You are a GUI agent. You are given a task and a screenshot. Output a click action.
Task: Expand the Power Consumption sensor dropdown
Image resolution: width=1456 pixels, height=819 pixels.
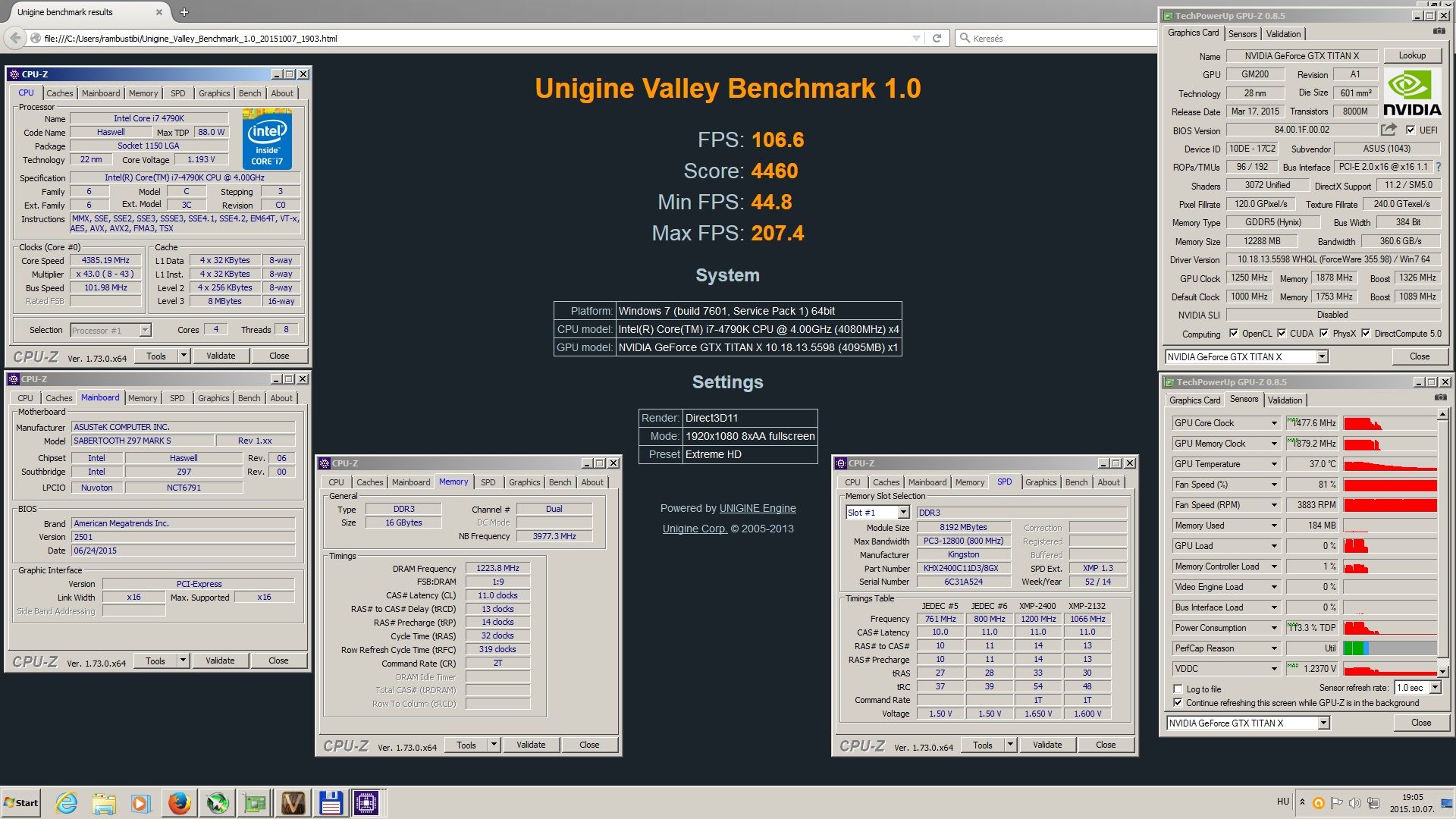[1274, 628]
